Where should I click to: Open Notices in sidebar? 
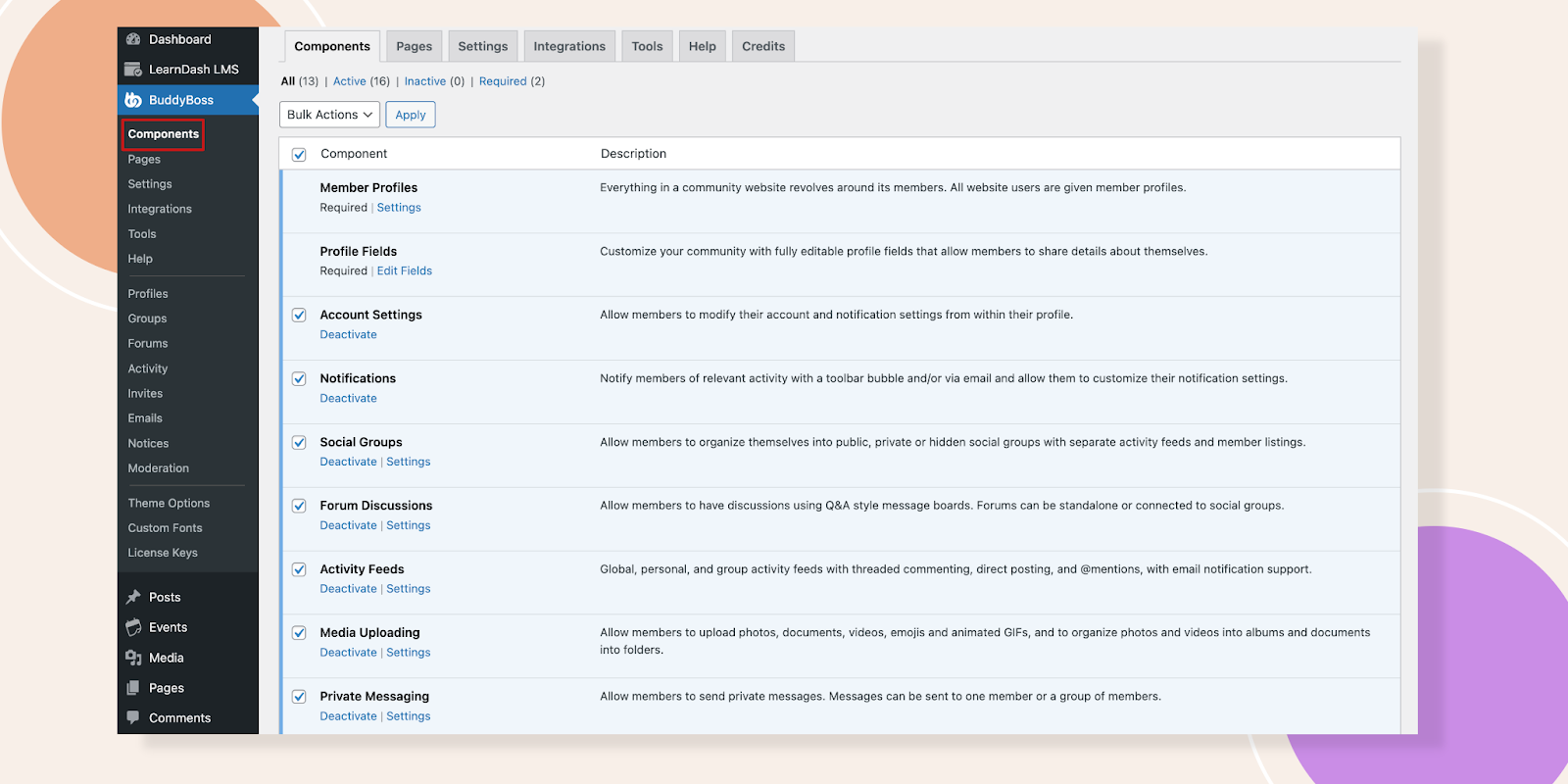pyautogui.click(x=148, y=444)
